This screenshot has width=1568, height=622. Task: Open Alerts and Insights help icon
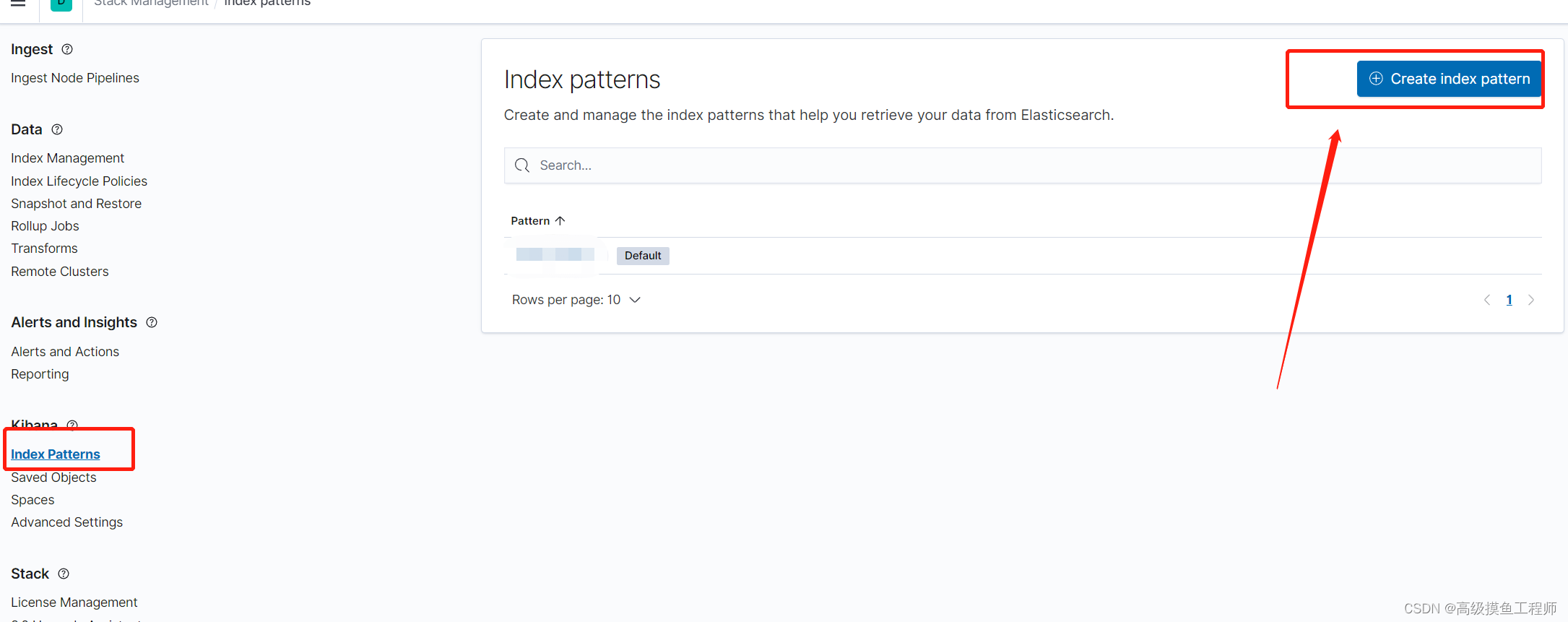pos(152,322)
